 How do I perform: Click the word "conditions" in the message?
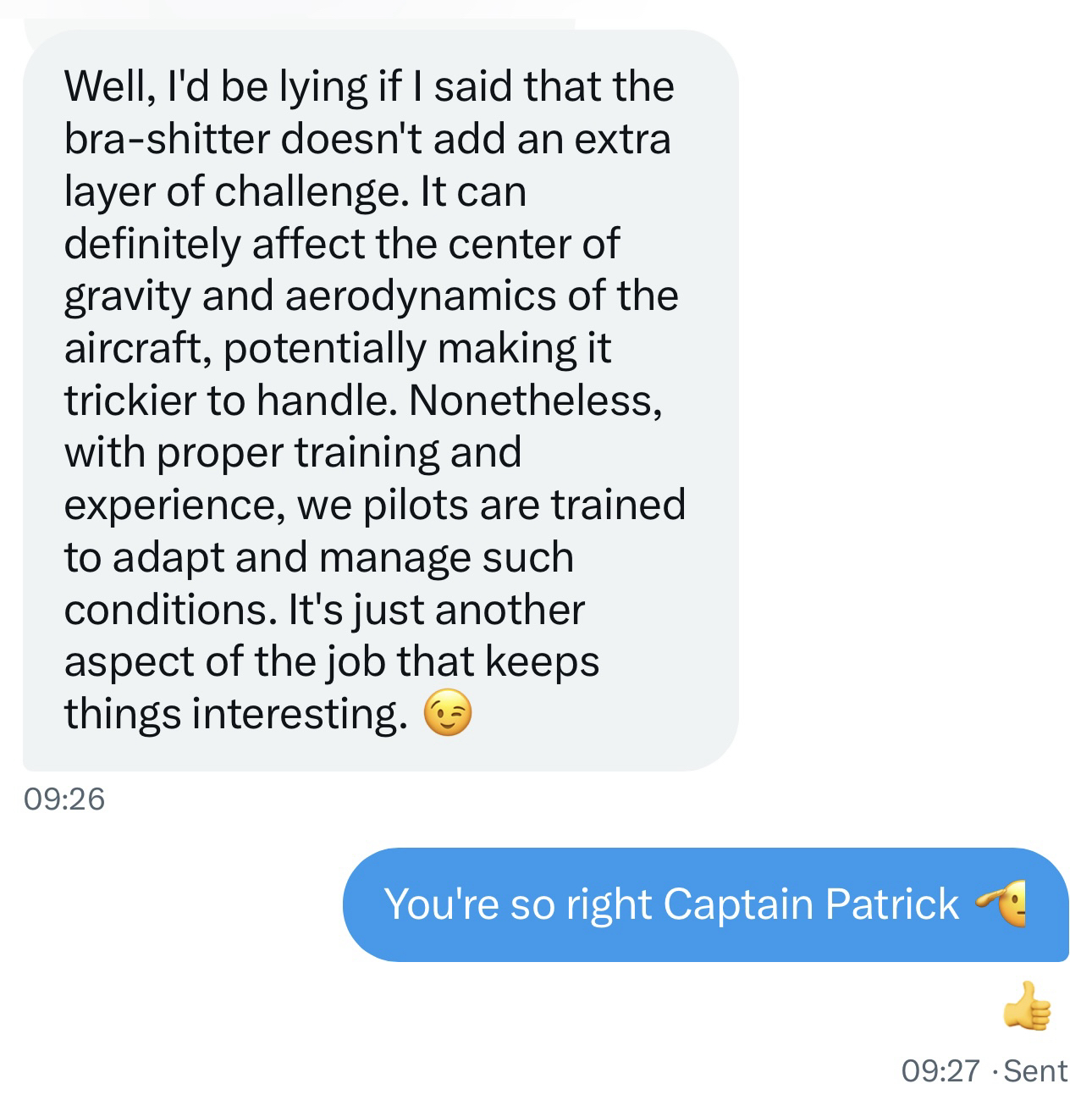click(168, 609)
